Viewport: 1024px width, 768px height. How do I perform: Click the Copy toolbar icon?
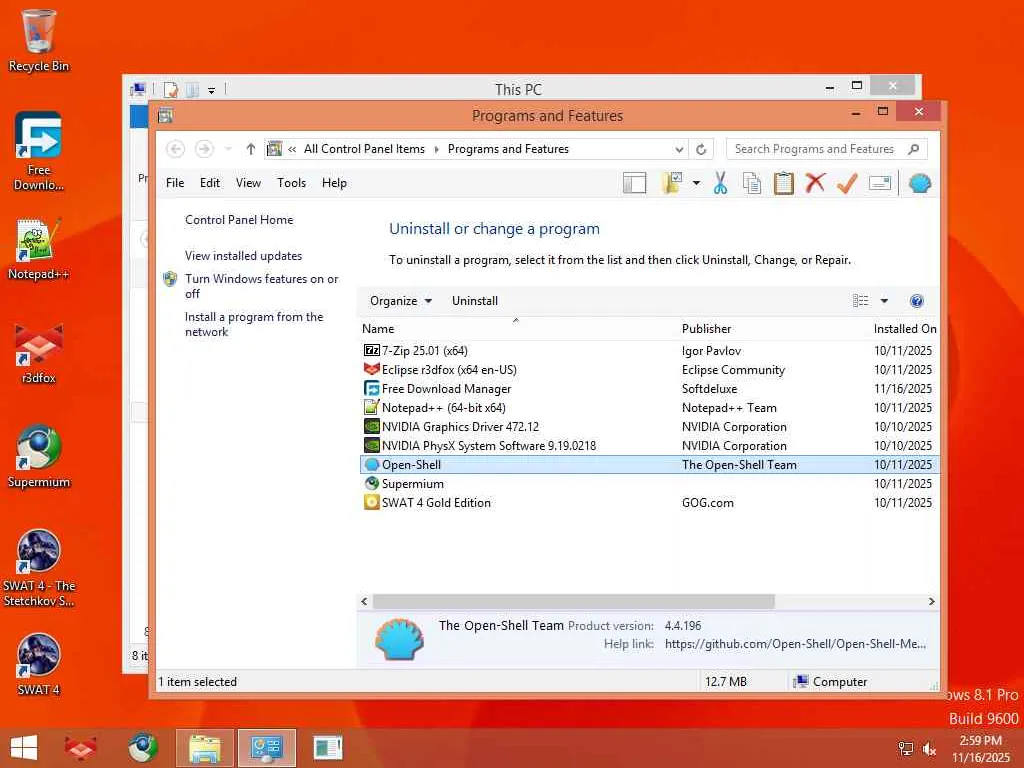(752, 184)
